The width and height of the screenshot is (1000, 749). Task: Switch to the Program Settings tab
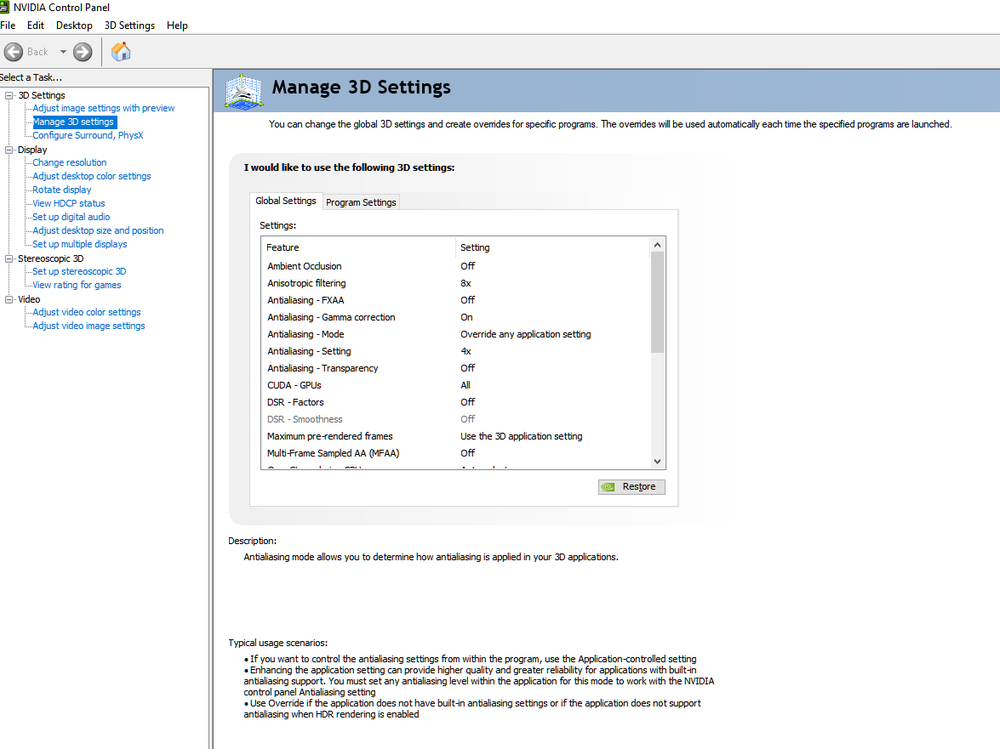pos(361,202)
